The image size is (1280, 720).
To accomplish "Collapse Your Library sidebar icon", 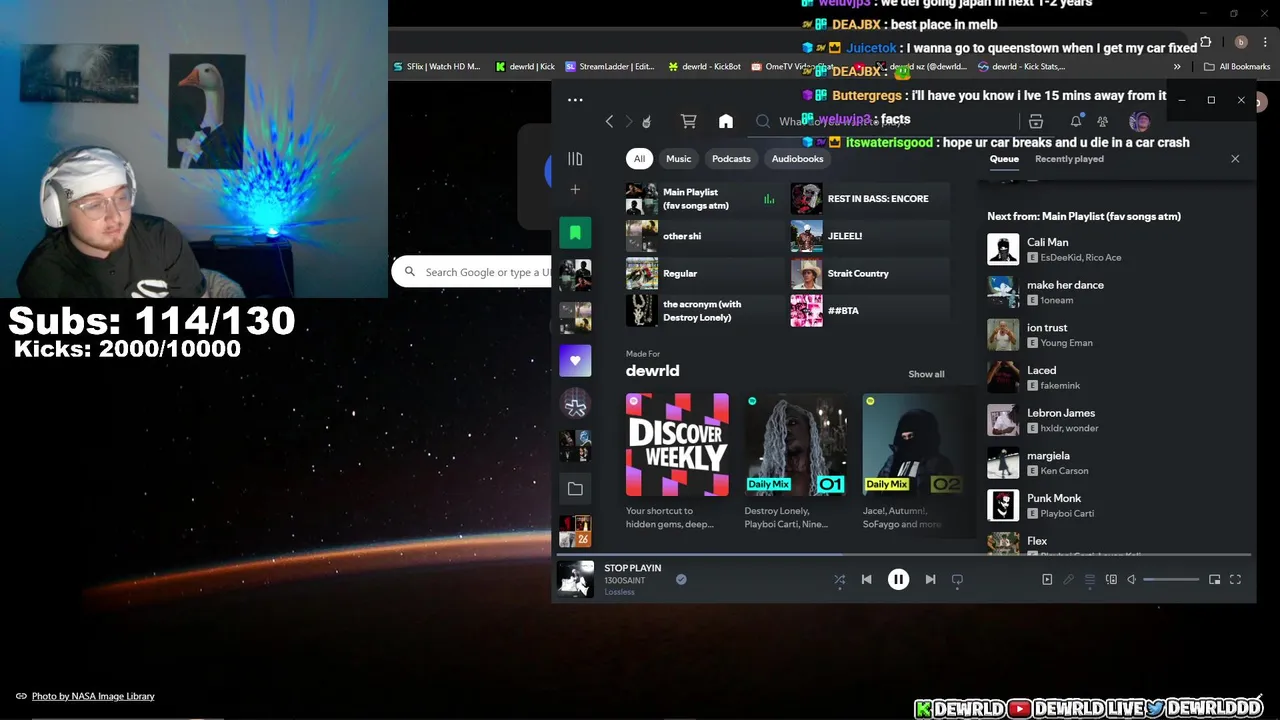I will [x=575, y=158].
